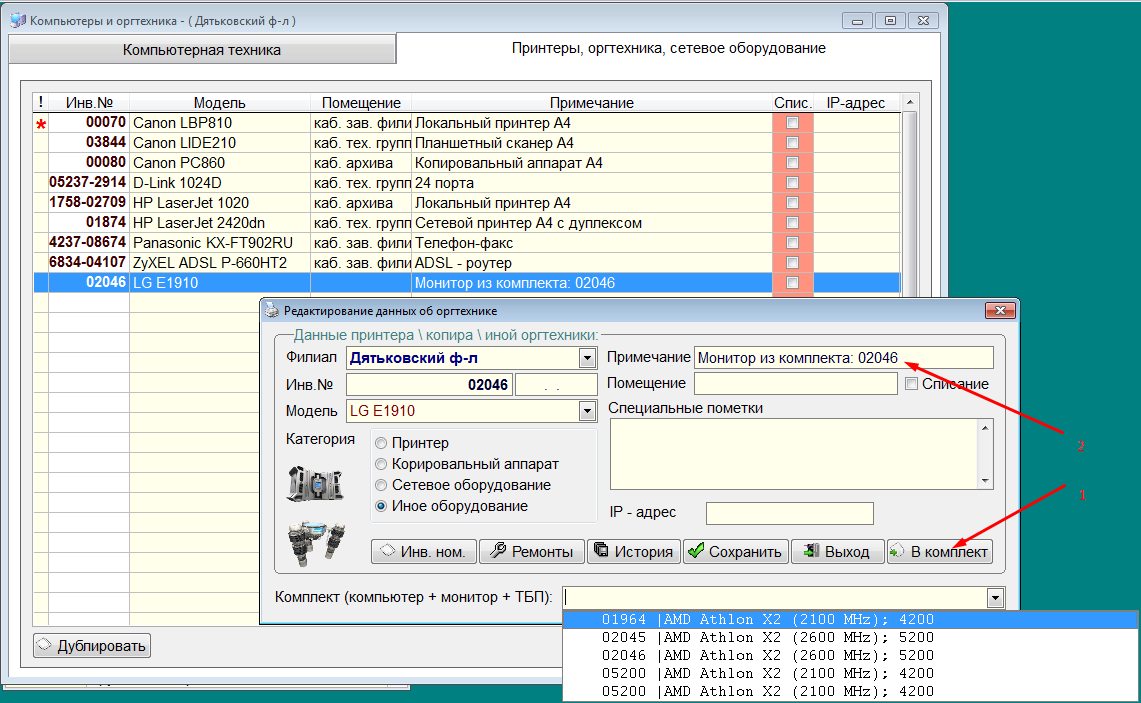Screen dimensions: 1141x703
Task: Close the Редактирование данных об оргтехнике dialog
Action: coord(1000,311)
